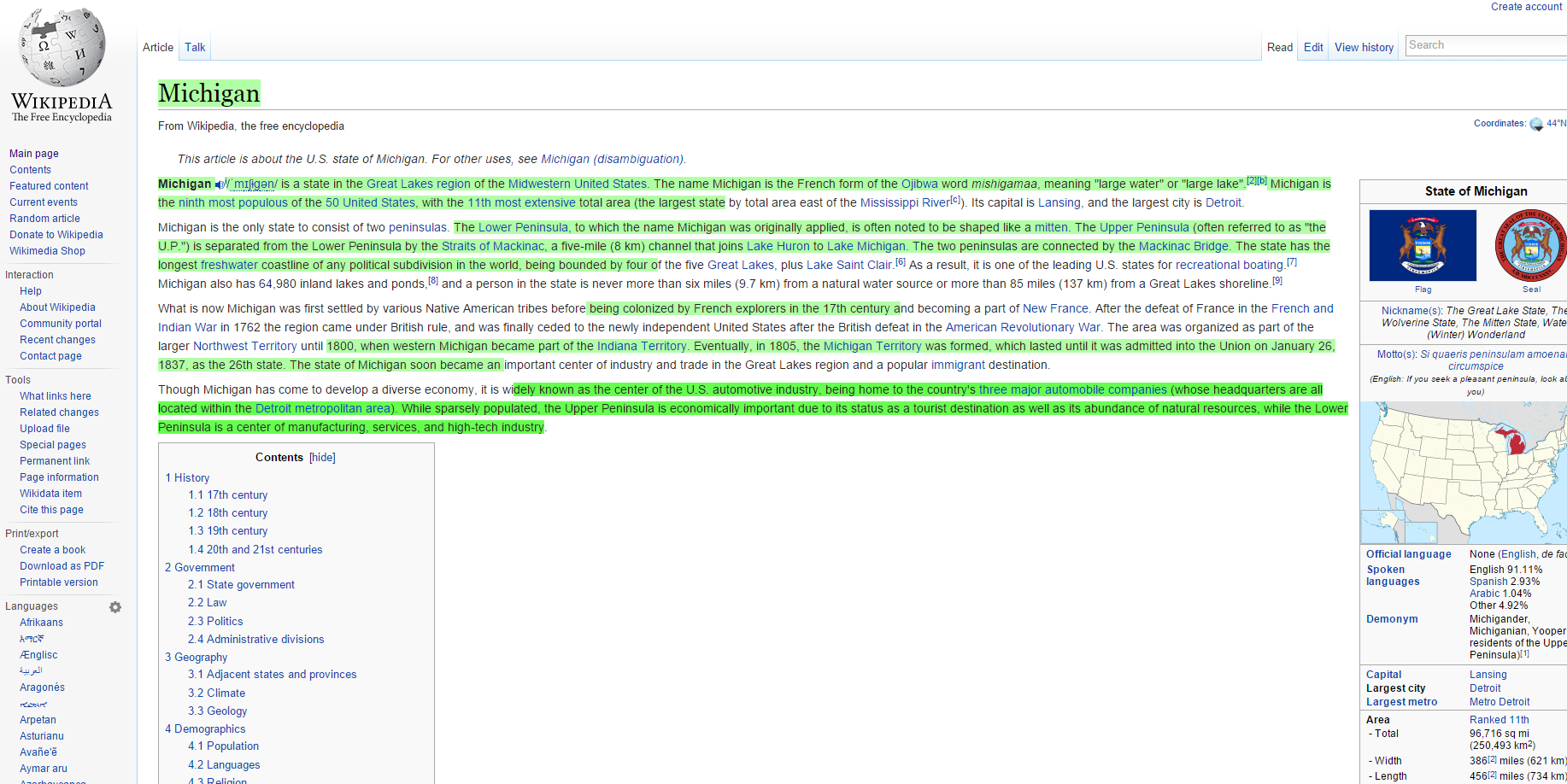The width and height of the screenshot is (1567, 784).
Task: Go to Main page in sidebar
Action: tap(34, 154)
